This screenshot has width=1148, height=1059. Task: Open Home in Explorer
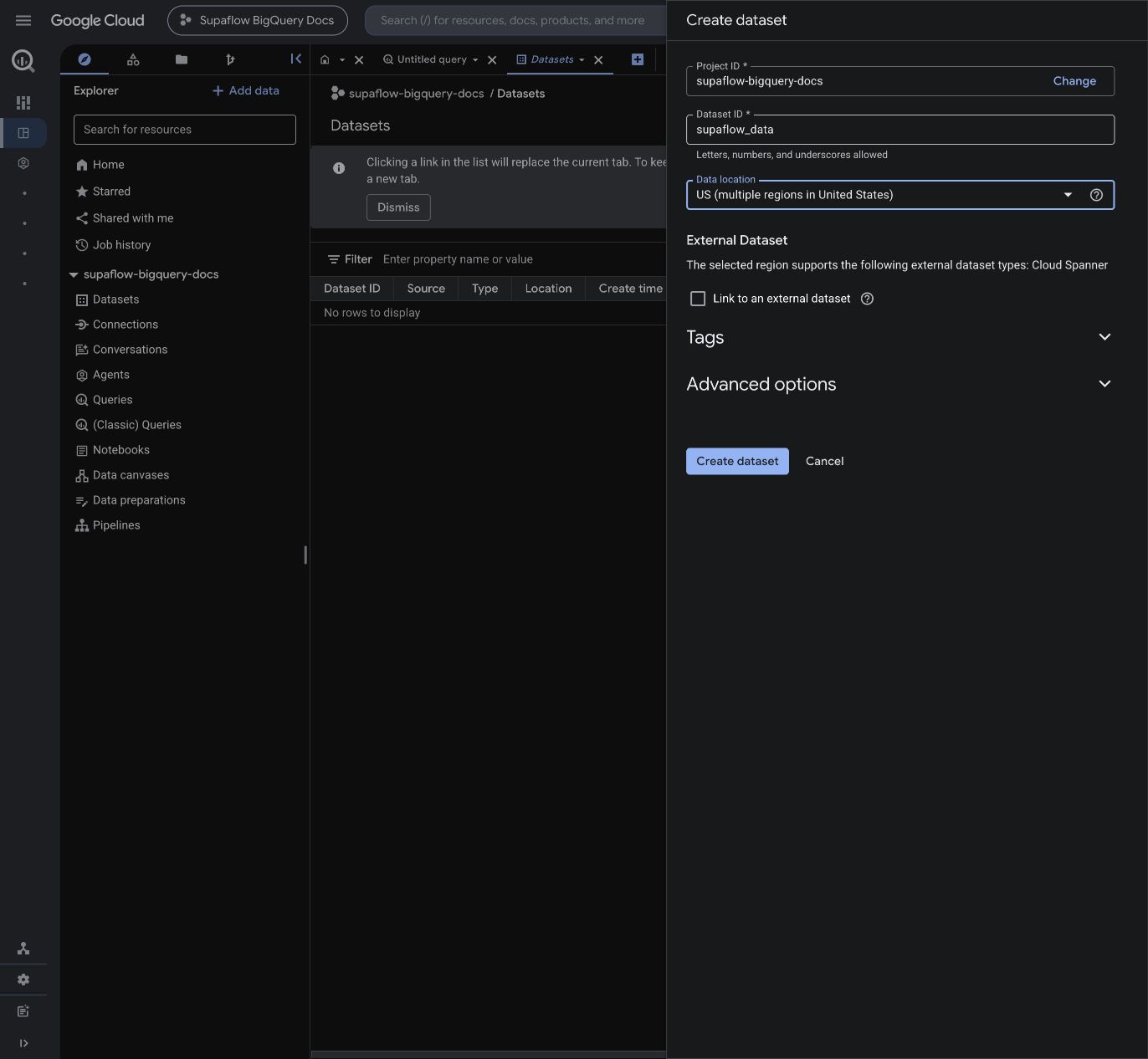108,165
